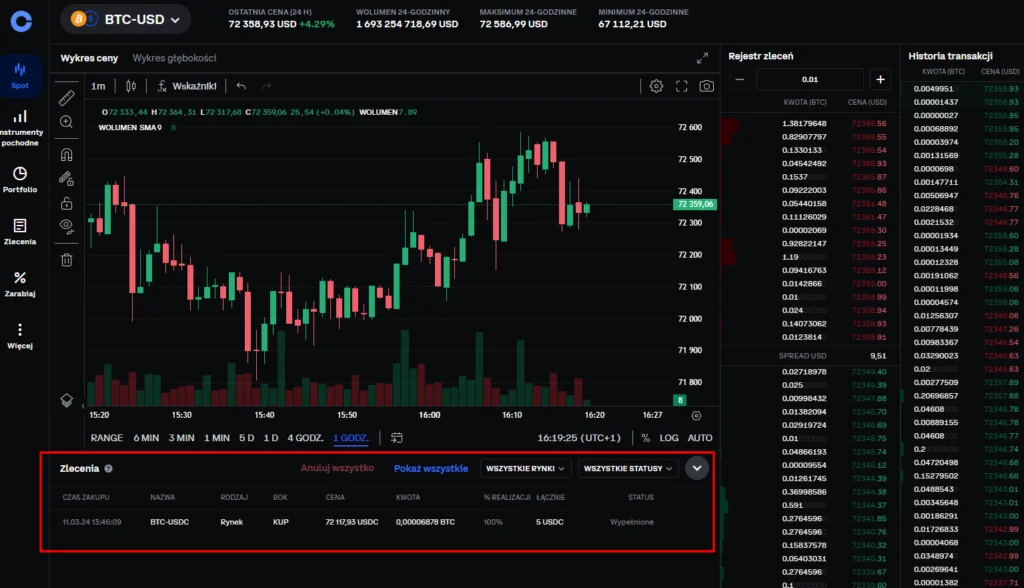Select the ruler measure tool
This screenshot has height=588, width=1024.
67,98
